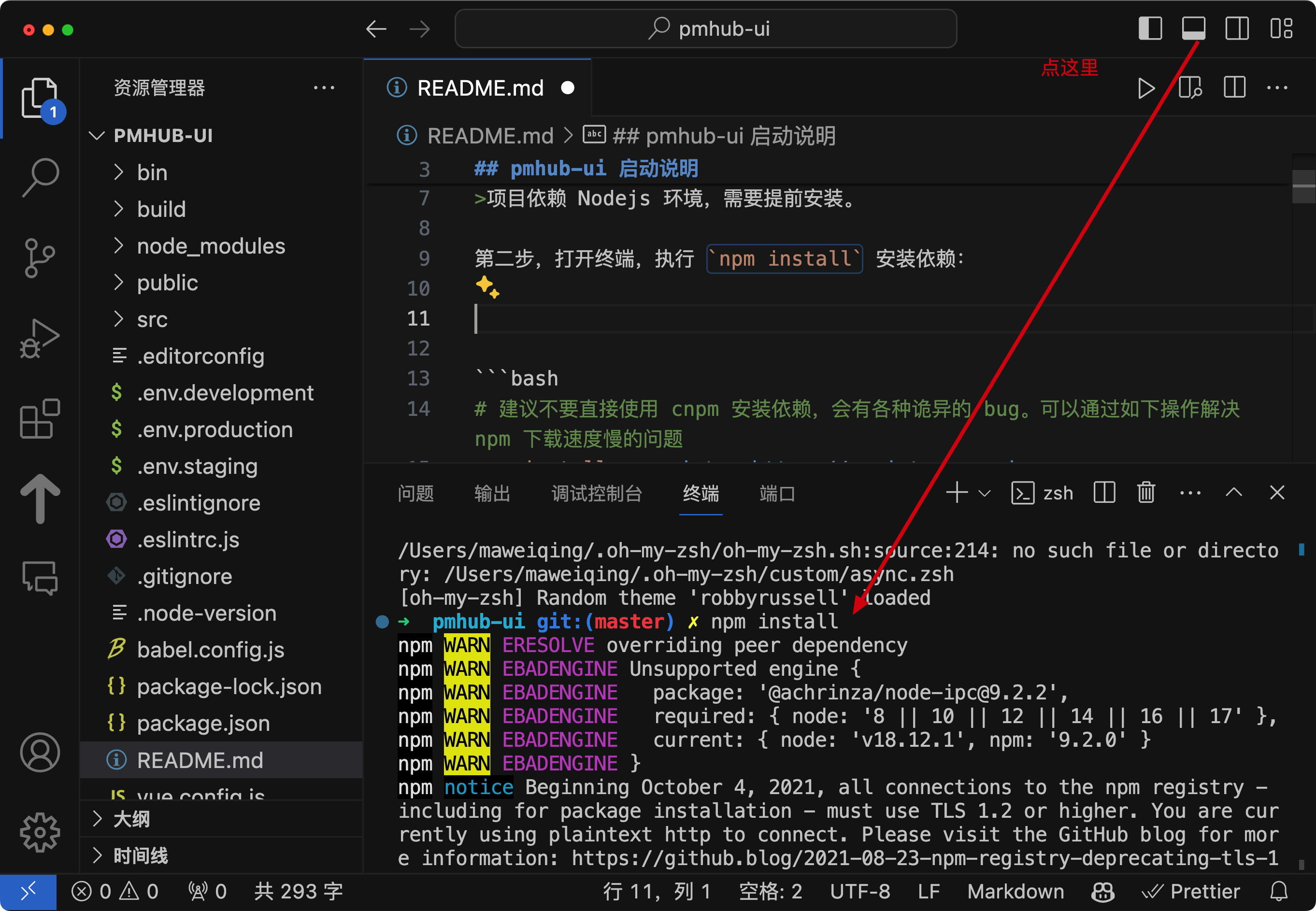Open the Manage gear icon

tap(40, 832)
